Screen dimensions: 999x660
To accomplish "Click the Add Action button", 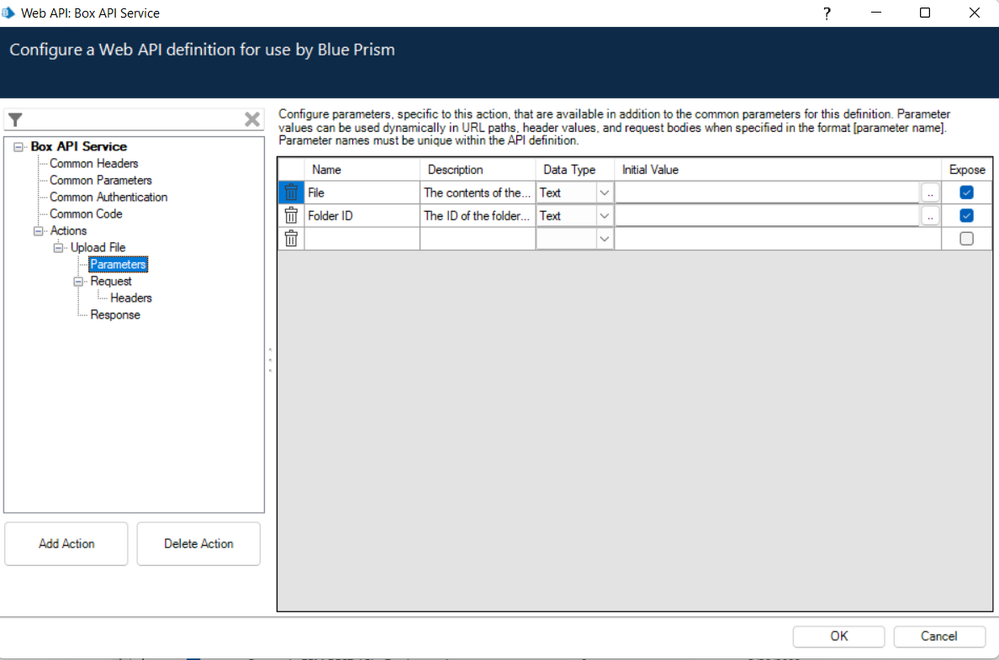I will pyautogui.click(x=66, y=544).
